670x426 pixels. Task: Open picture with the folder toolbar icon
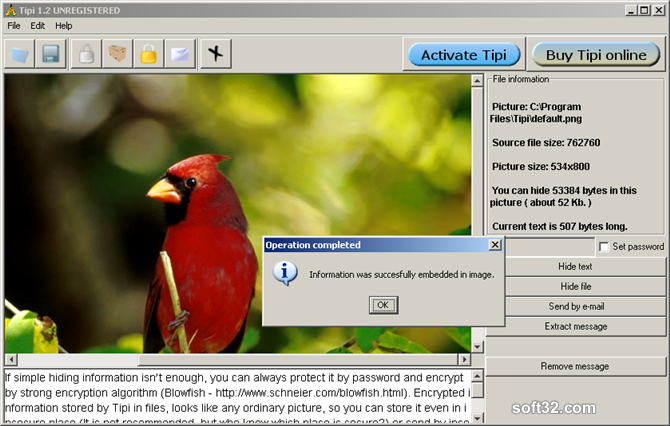(20, 54)
